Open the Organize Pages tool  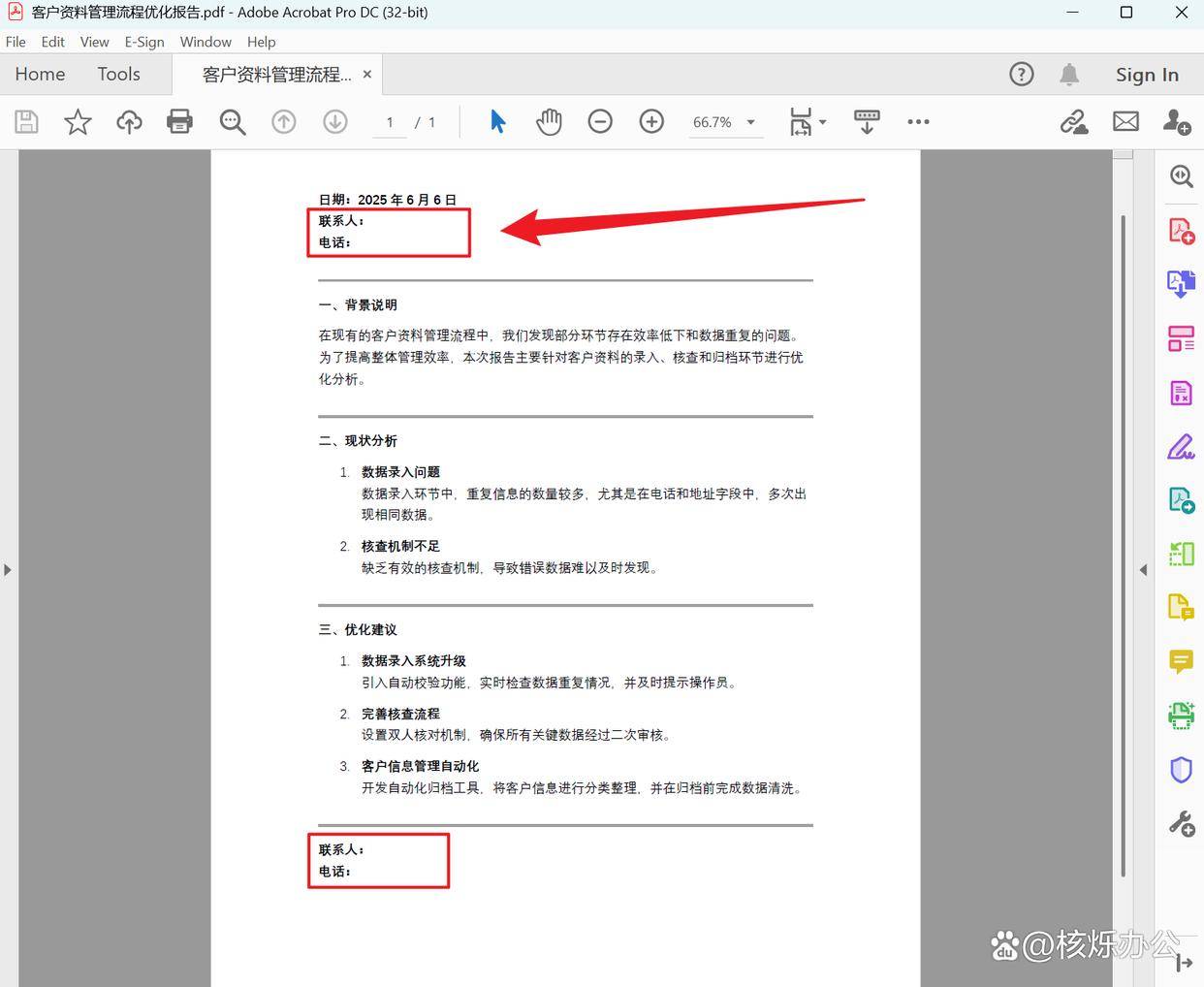[1181, 338]
